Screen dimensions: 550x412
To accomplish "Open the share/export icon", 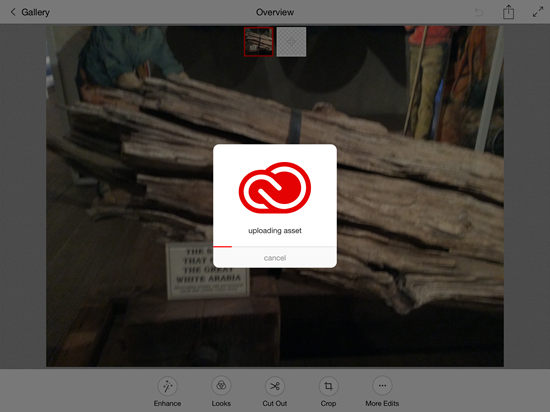I will (x=508, y=12).
